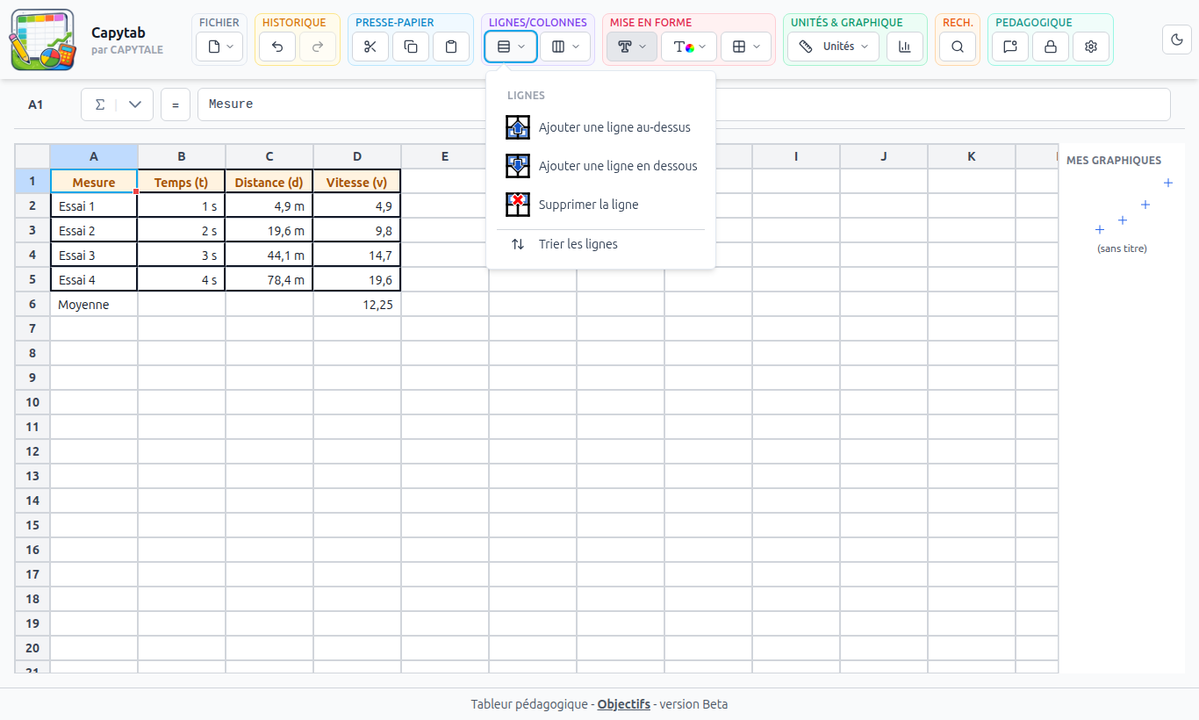The image size is (1199, 720).
Task: Click the undo arrow in Historique
Action: 277,47
